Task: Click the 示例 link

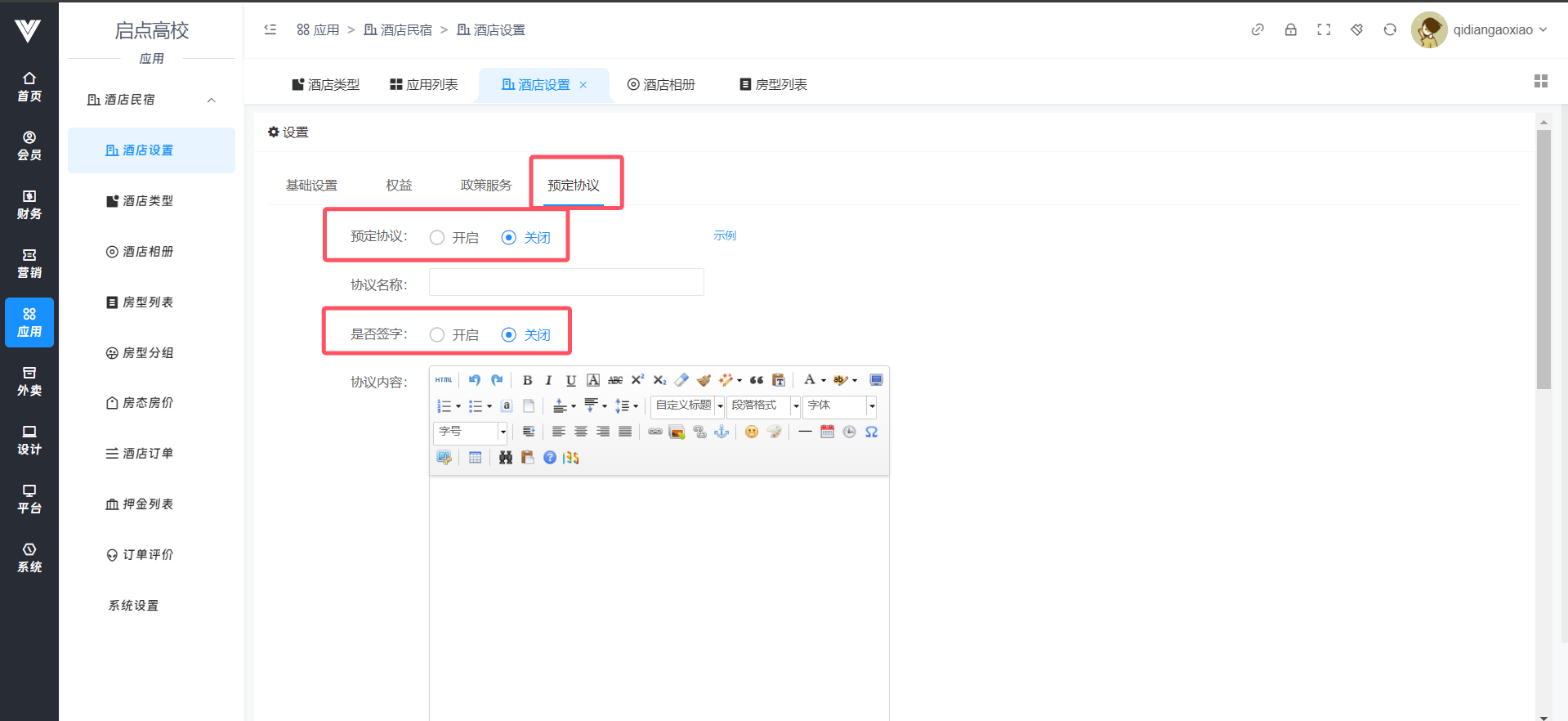Action: point(725,235)
